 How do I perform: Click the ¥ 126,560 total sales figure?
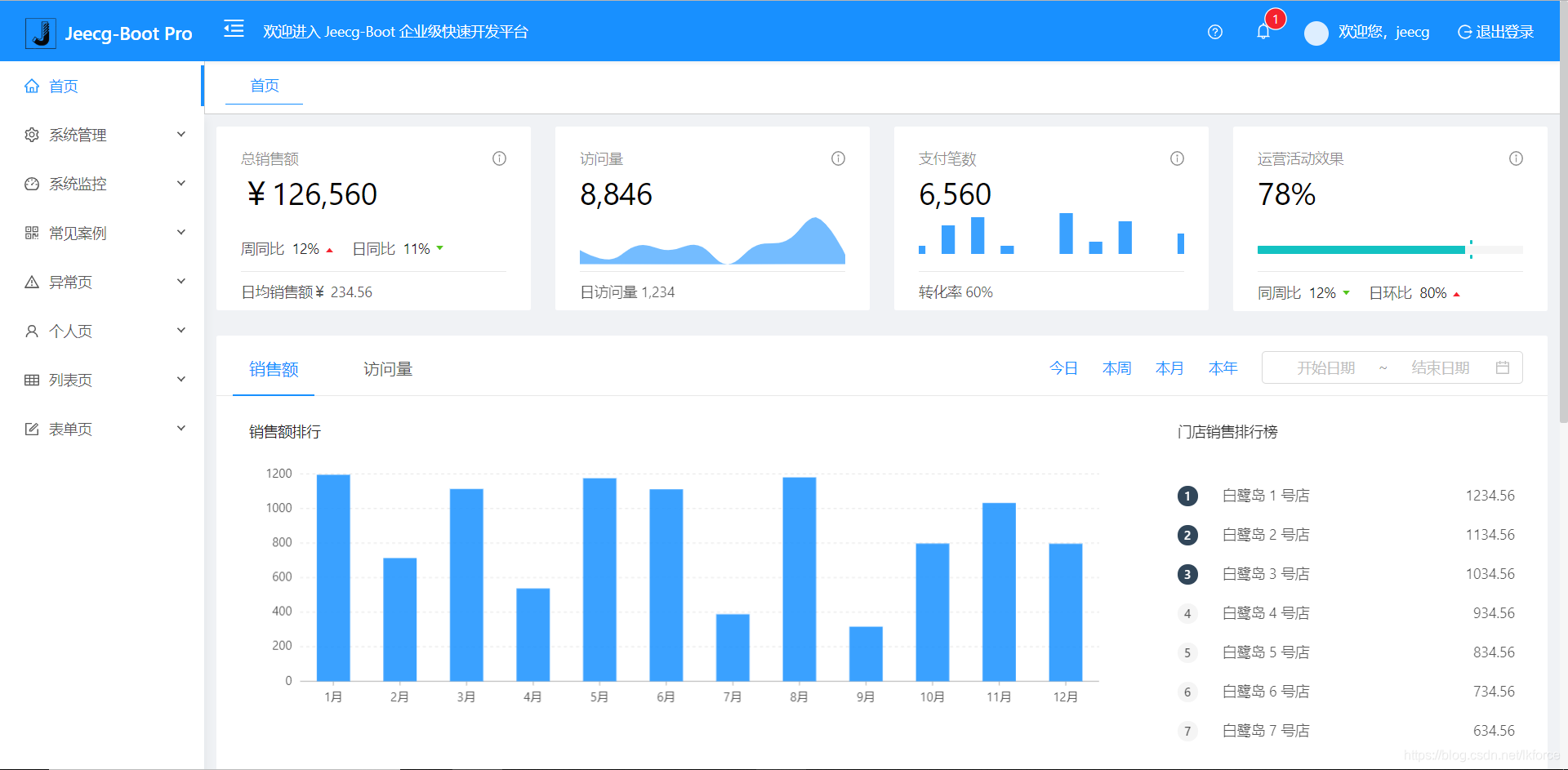tap(312, 194)
